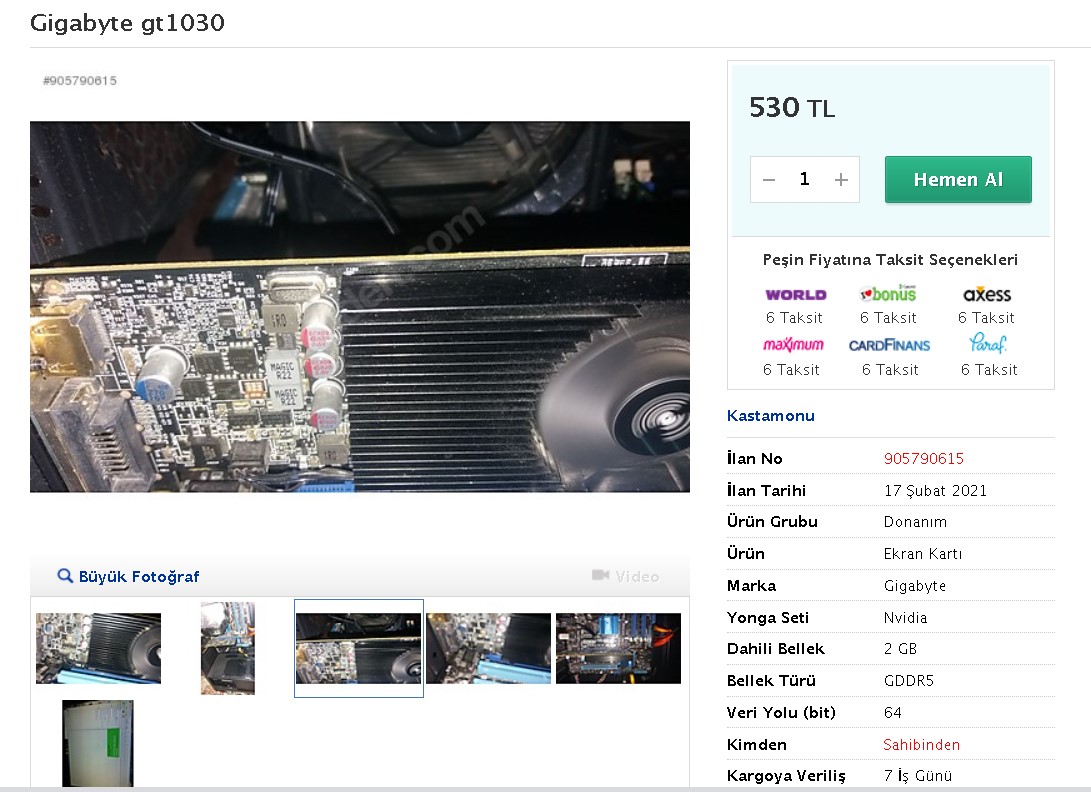The height and width of the screenshot is (792, 1091).
Task: Select fifth thumbnail showing motherboard with blue heatsink
Action: click(619, 648)
